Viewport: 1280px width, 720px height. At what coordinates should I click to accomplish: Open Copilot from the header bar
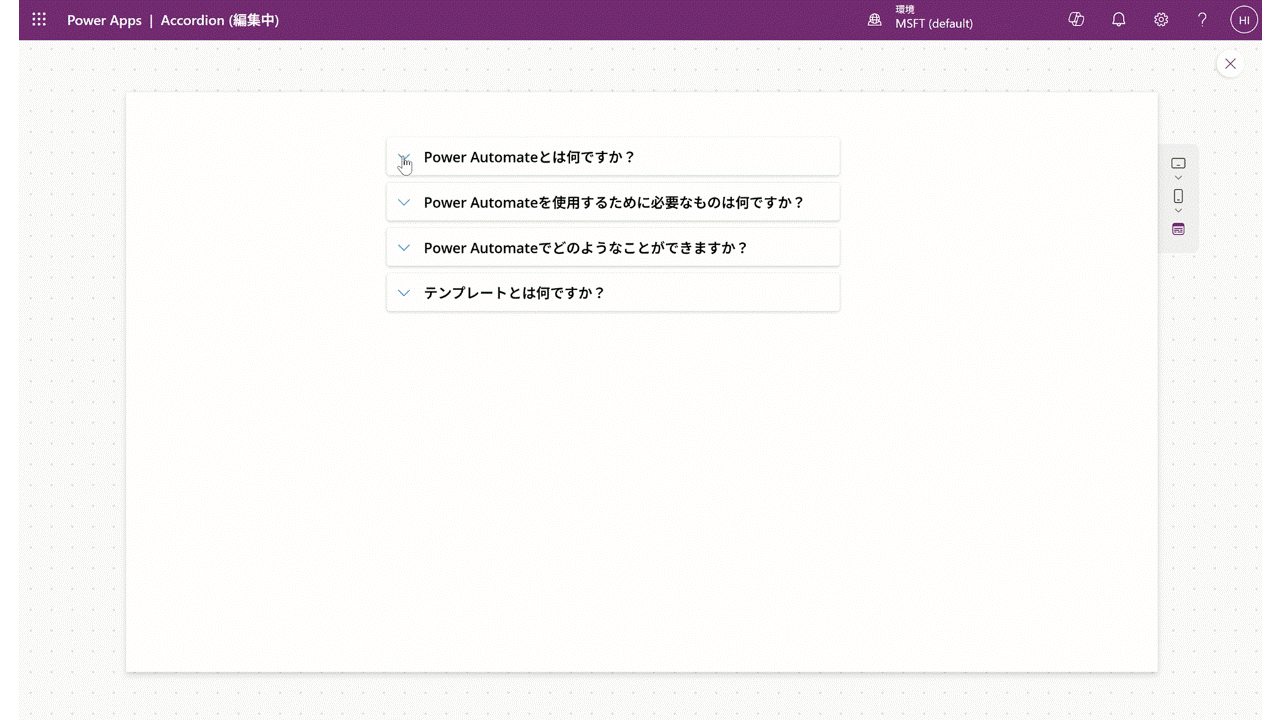click(x=1077, y=20)
